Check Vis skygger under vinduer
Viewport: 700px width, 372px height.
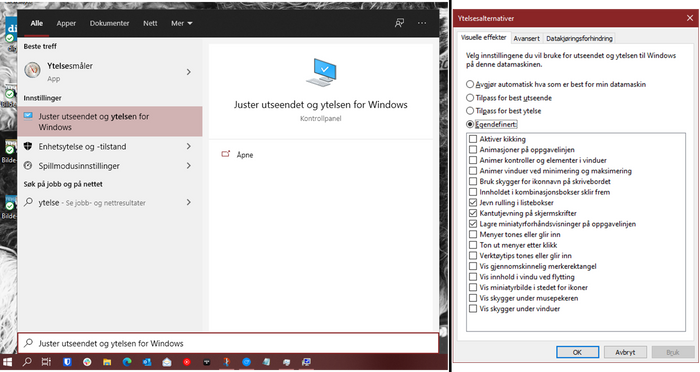click(473, 309)
